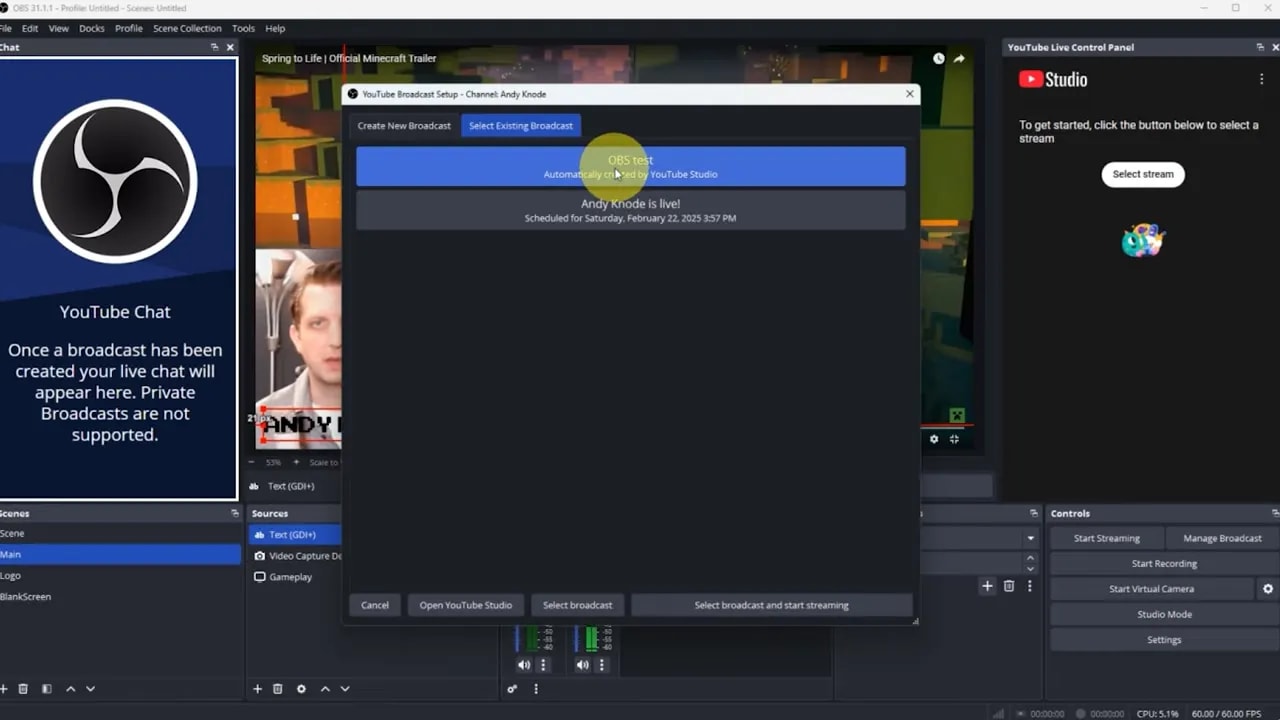Move the selected source down with the chevron
1280x720 pixels.
[345, 689]
